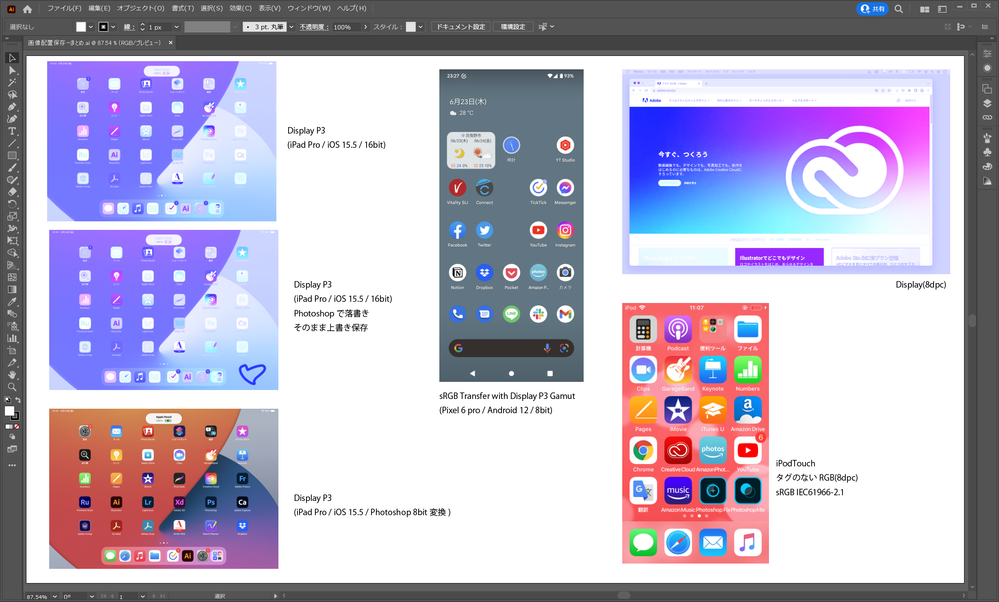This screenshot has height=602, width=999.
Task: Open the artboard number dropdown
Action: tap(142, 597)
